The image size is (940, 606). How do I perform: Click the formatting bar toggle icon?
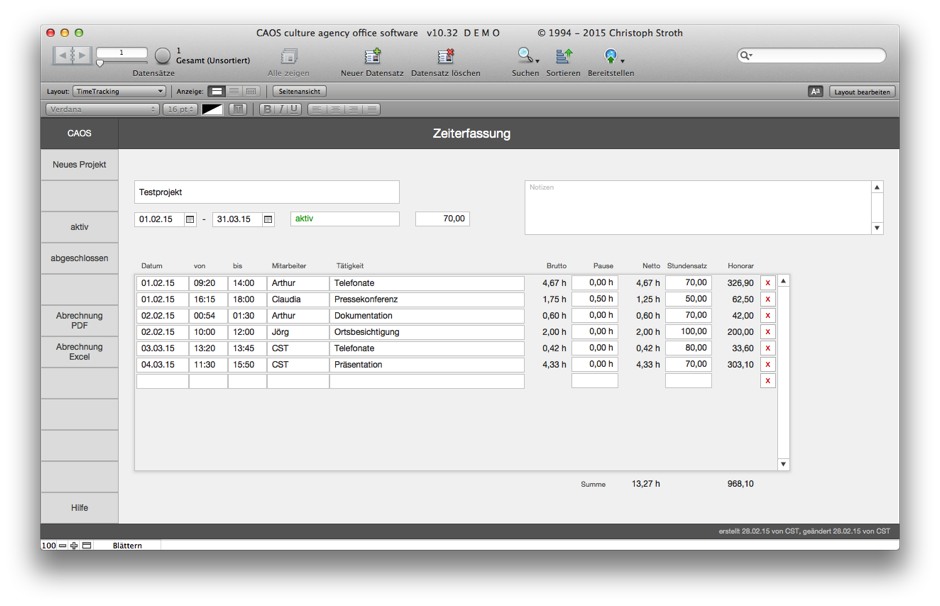point(815,92)
